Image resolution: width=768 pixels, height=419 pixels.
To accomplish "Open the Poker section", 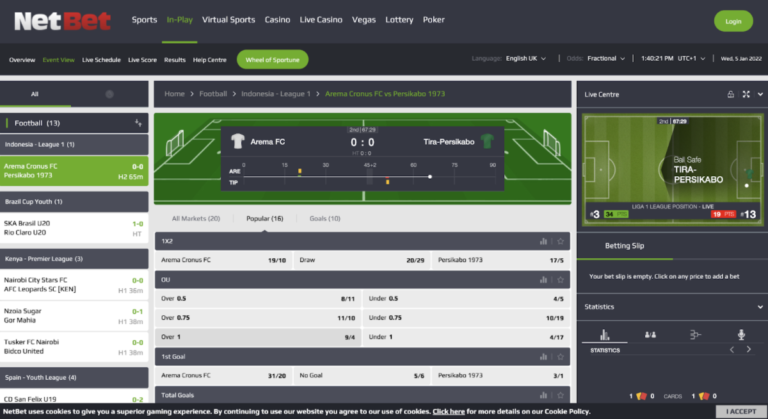I will click(433, 20).
